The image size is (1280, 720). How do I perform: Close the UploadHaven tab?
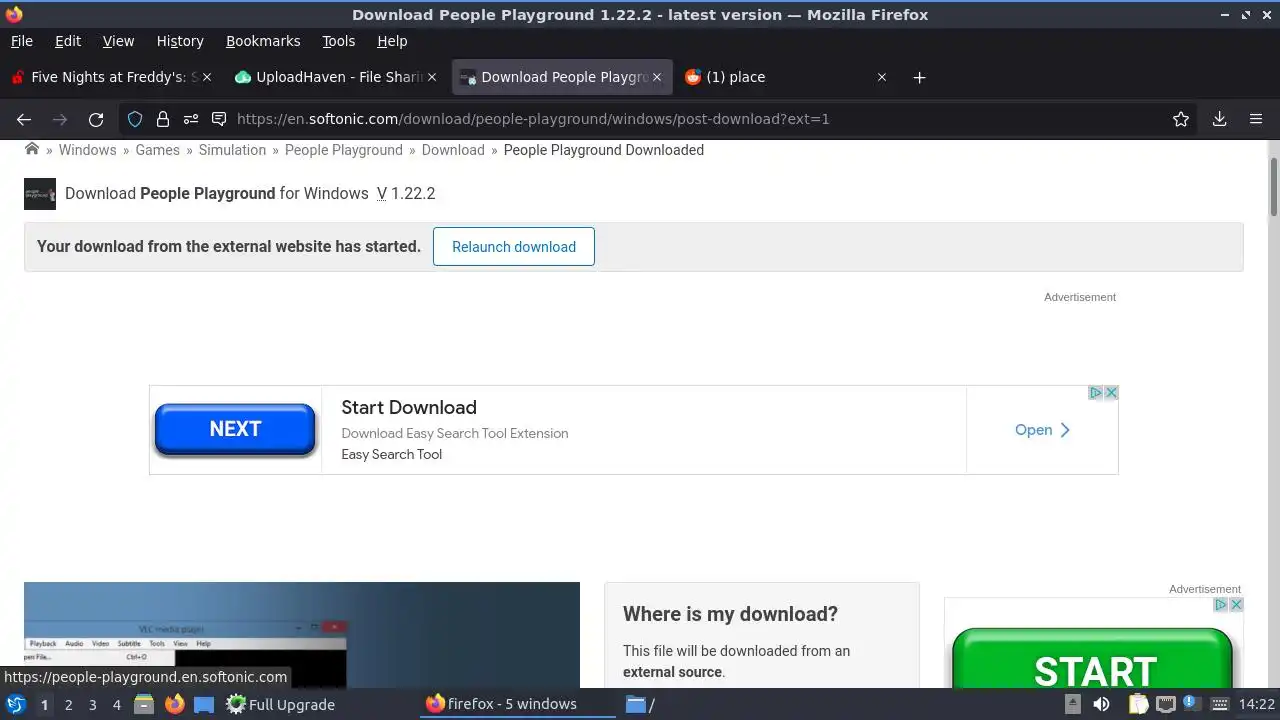432,77
